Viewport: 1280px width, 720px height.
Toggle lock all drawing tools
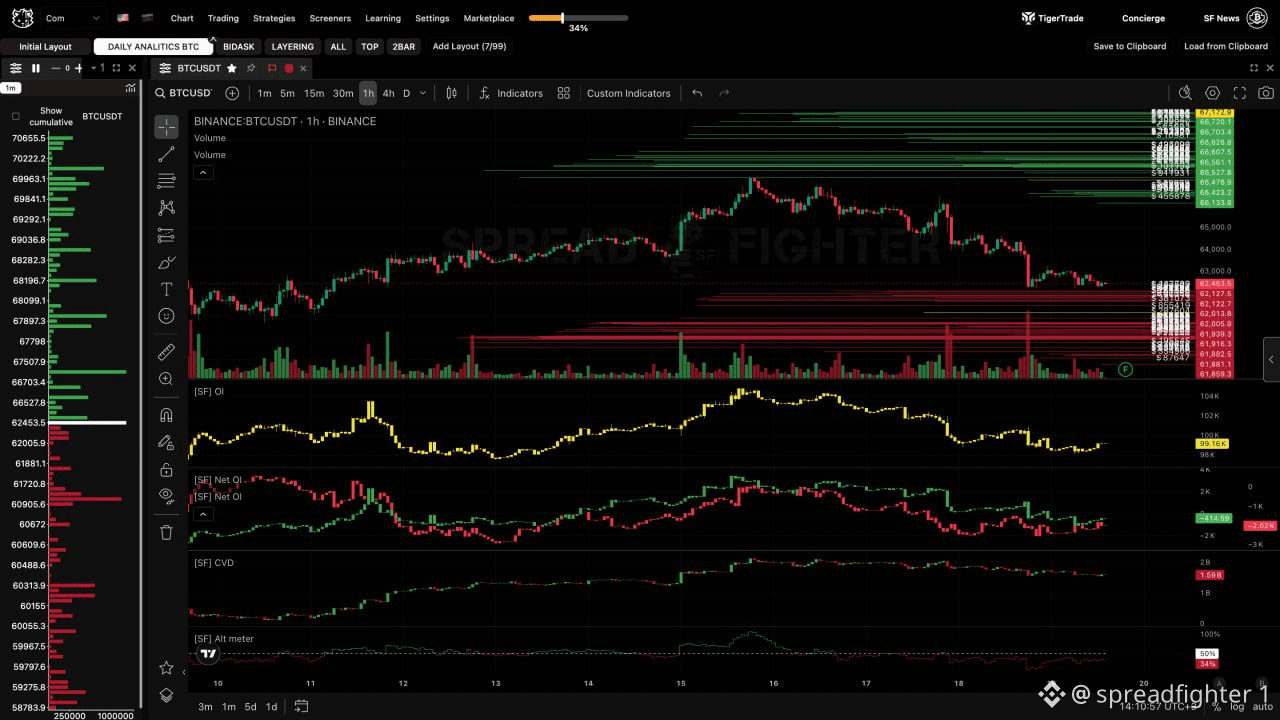coord(166,469)
